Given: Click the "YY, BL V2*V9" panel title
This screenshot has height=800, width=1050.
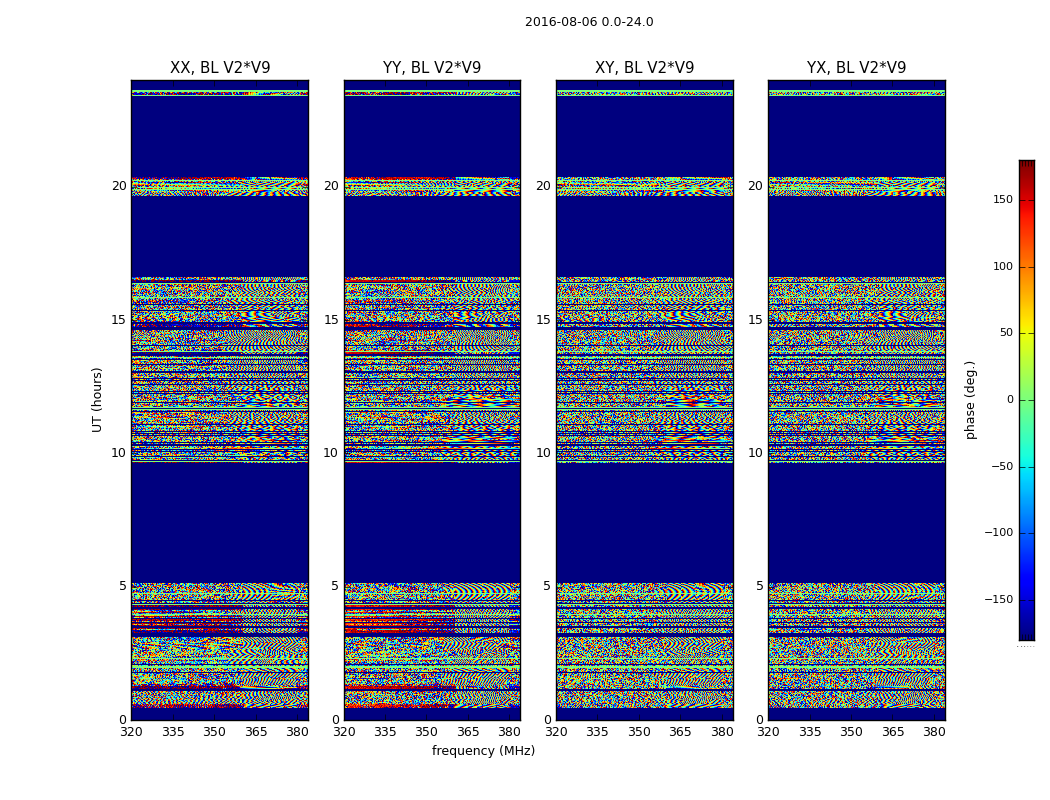Looking at the screenshot, I should click(x=432, y=68).
